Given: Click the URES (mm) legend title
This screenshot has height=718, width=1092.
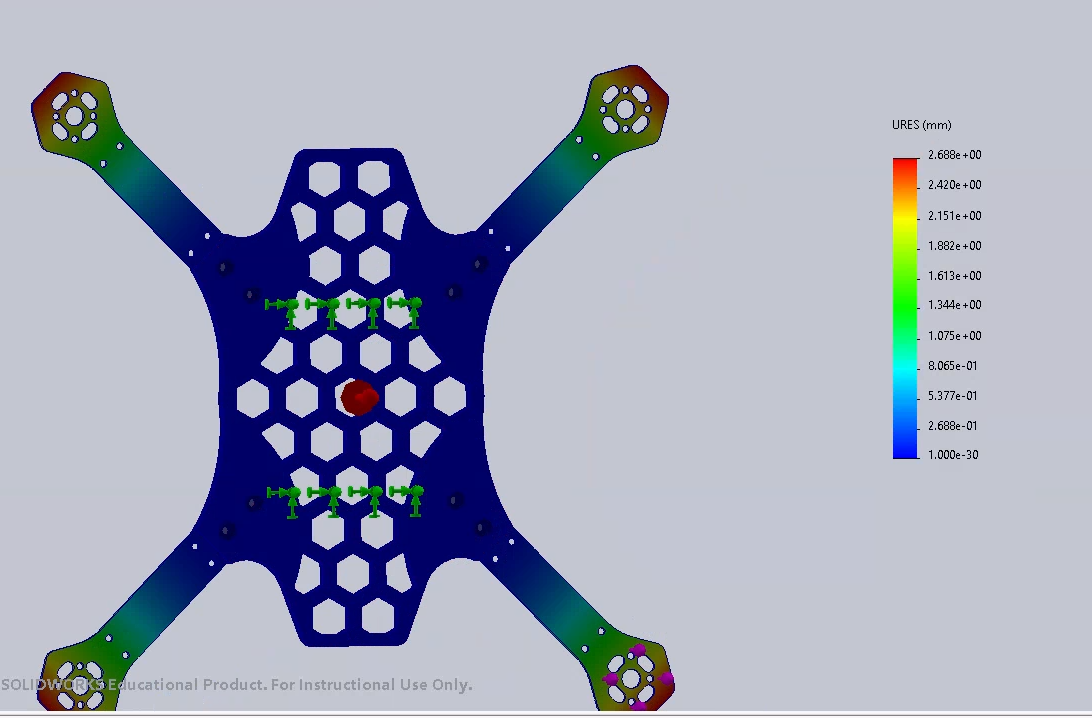Looking at the screenshot, I should click(x=921, y=125).
